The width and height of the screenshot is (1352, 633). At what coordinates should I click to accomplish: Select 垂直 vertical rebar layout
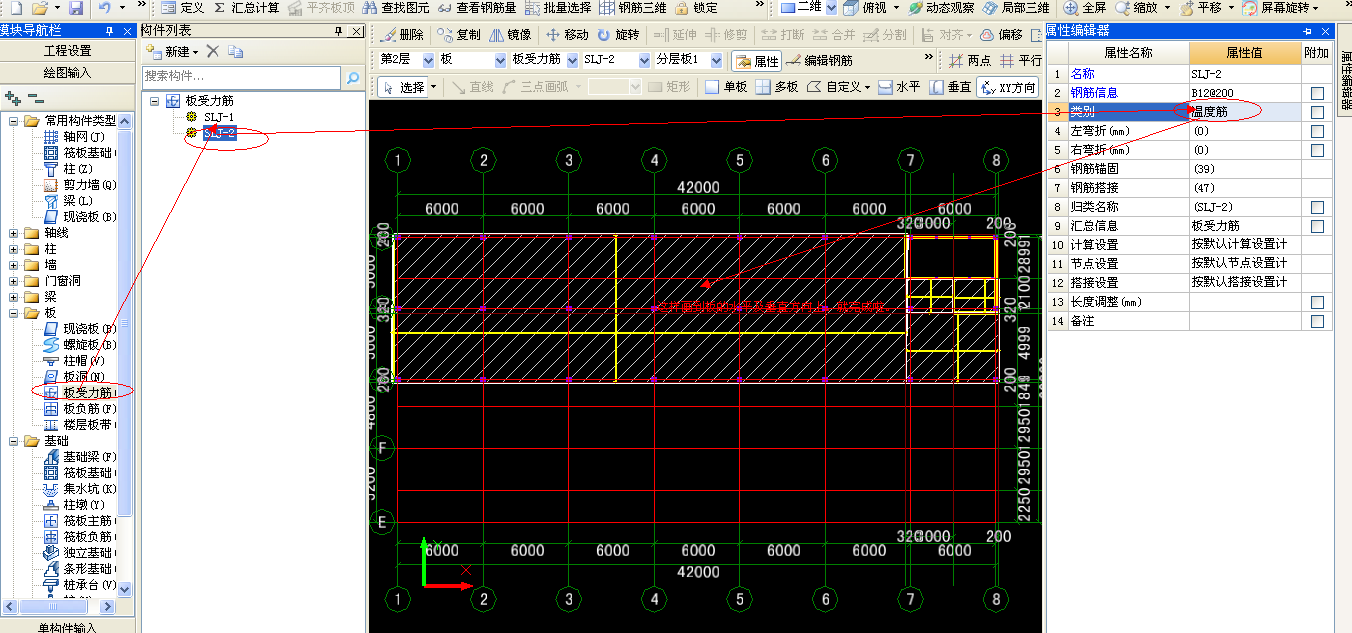click(x=950, y=87)
